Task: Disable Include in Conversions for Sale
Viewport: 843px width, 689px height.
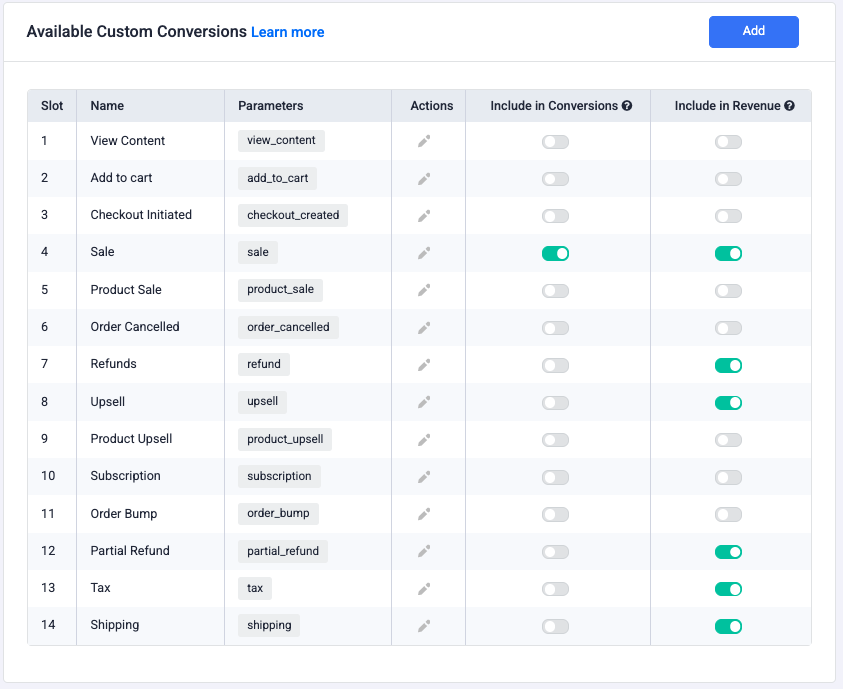Action: point(555,254)
